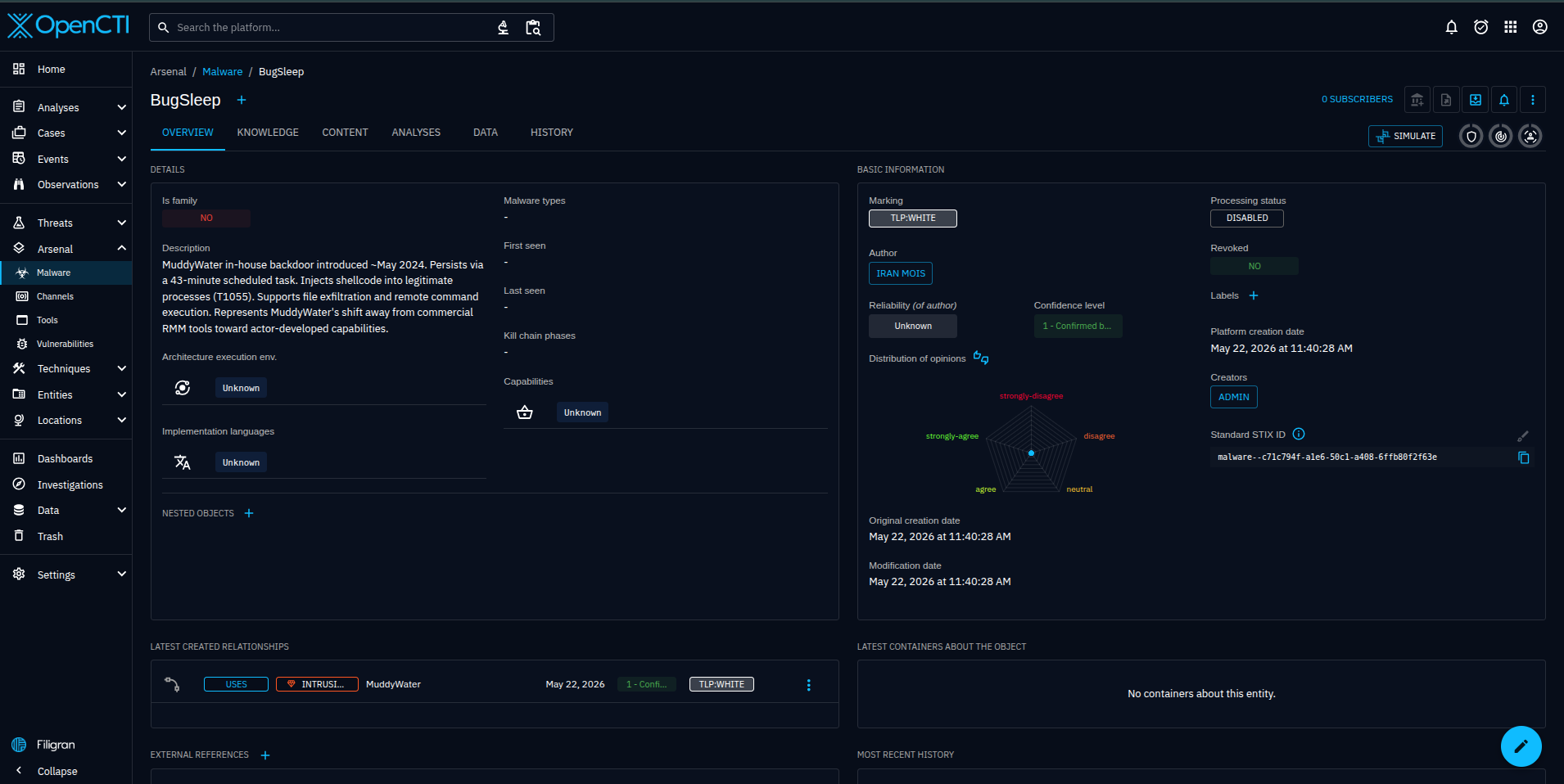This screenshot has height=784, width=1564.
Task: Open the MuddyWater relationship row menu
Action: click(809, 685)
